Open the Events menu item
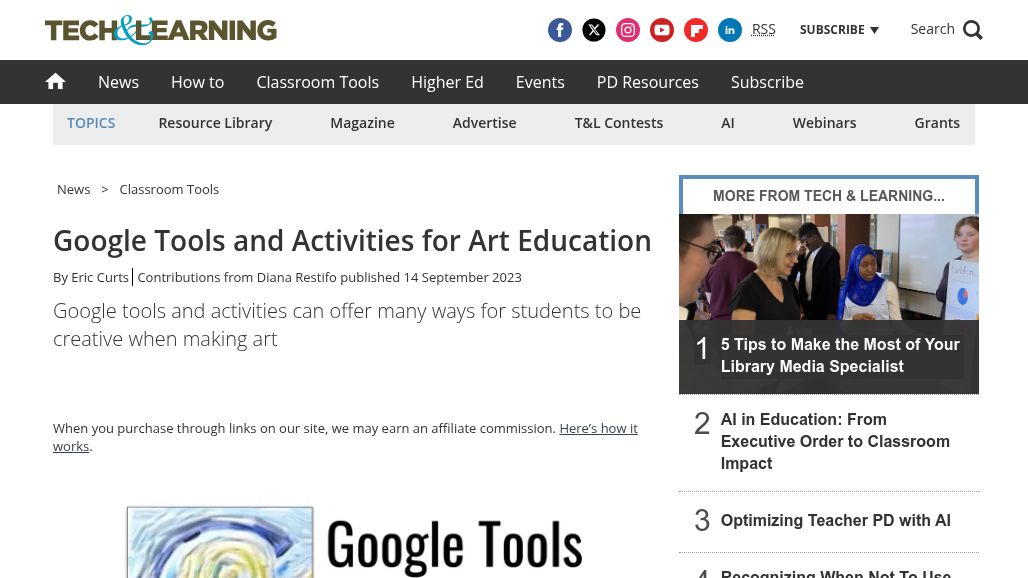 point(540,82)
